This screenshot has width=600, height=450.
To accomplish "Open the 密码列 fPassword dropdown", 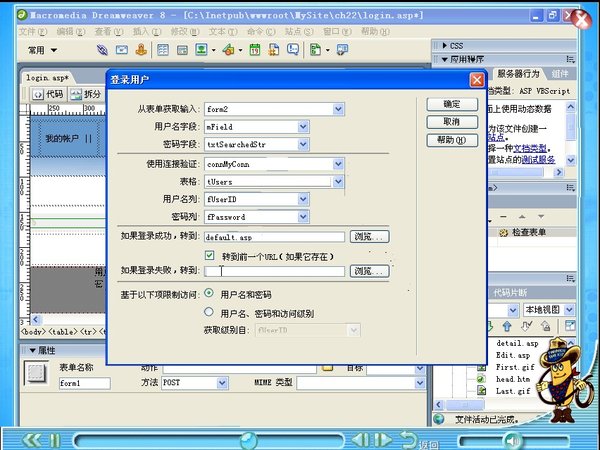I will pyautogui.click(x=303, y=216).
